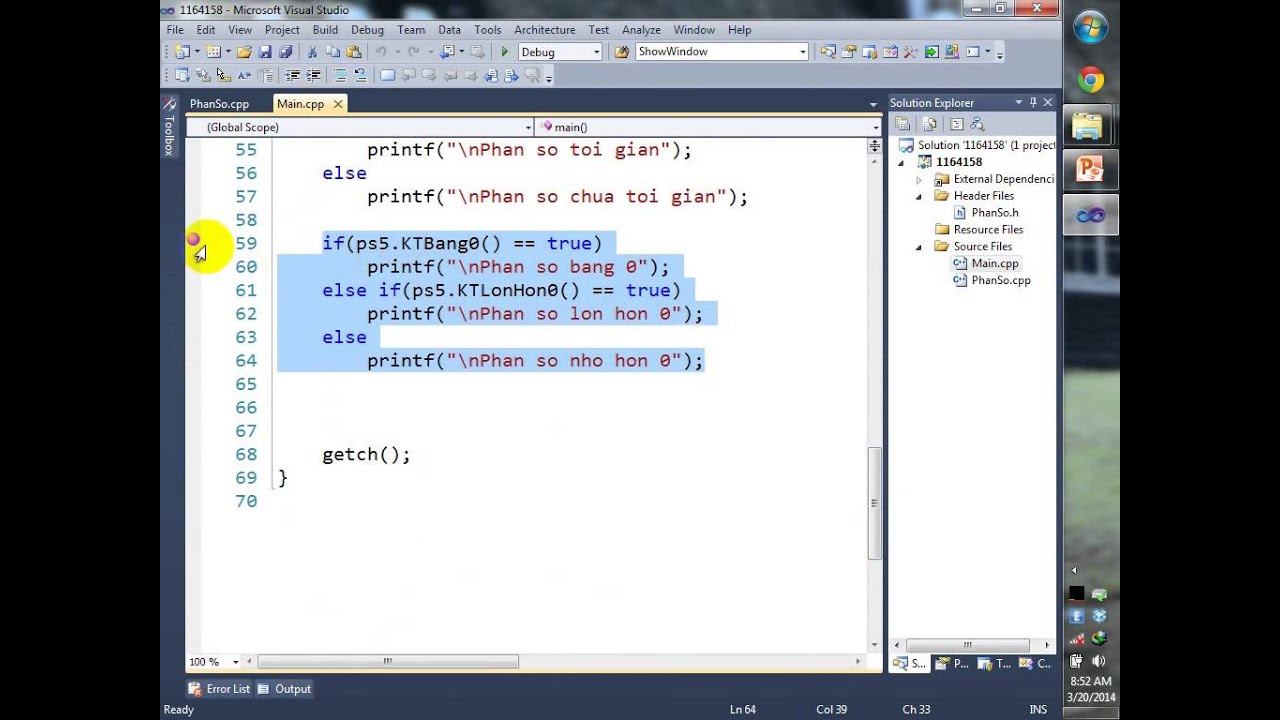The height and width of the screenshot is (720, 1280).
Task: Open the Error List panel
Action: [219, 689]
